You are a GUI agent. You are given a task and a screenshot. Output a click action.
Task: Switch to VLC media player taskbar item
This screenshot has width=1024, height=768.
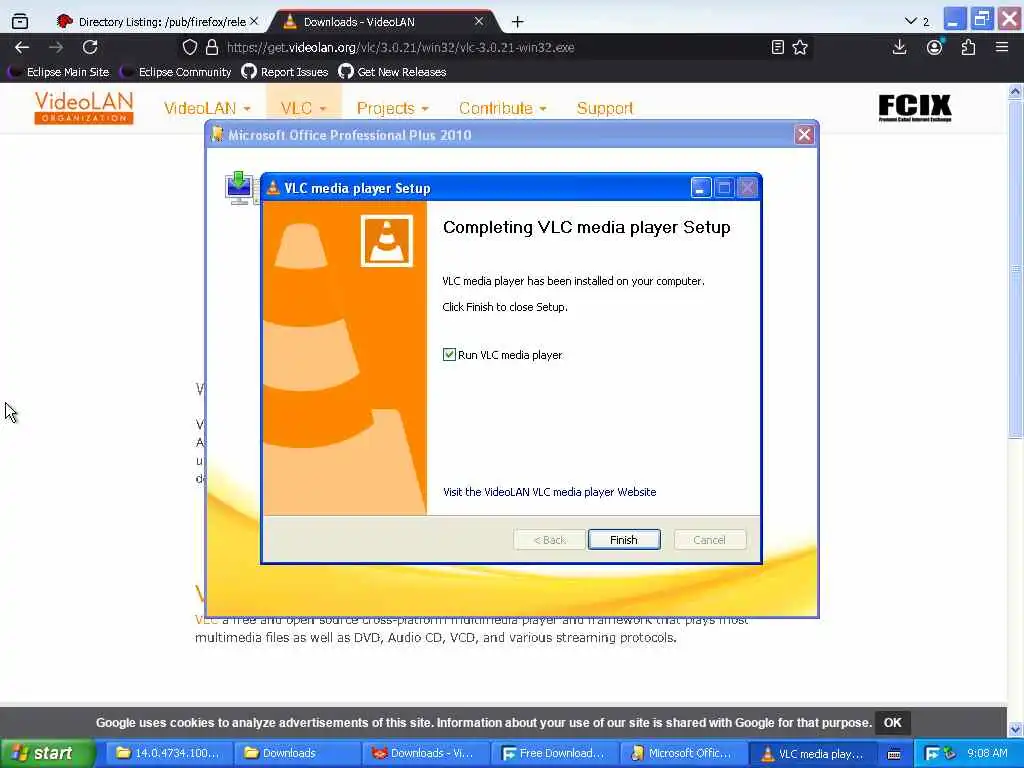pos(810,754)
